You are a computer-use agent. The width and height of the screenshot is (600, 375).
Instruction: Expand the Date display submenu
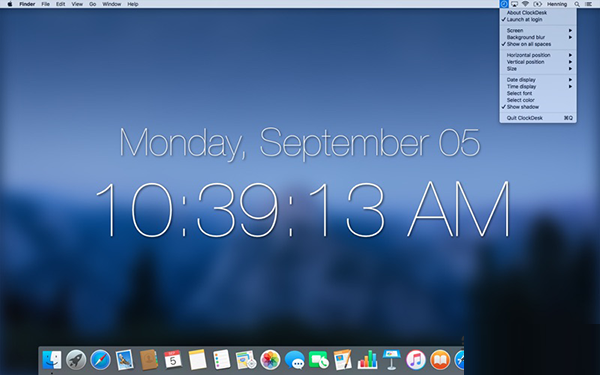click(x=538, y=80)
